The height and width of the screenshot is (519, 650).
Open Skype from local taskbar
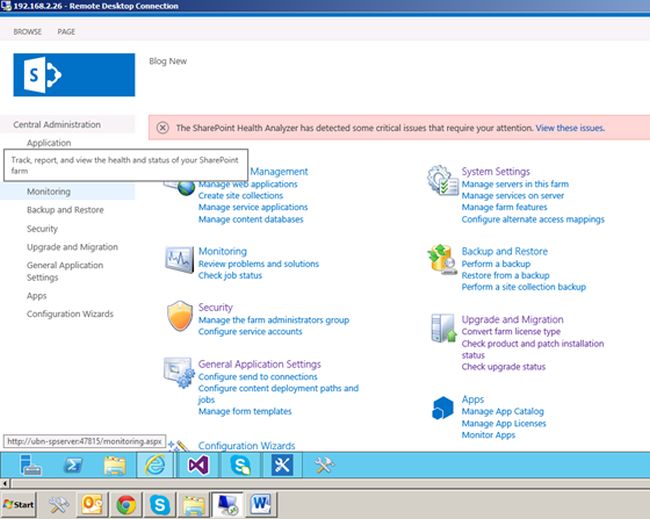[x=160, y=504]
